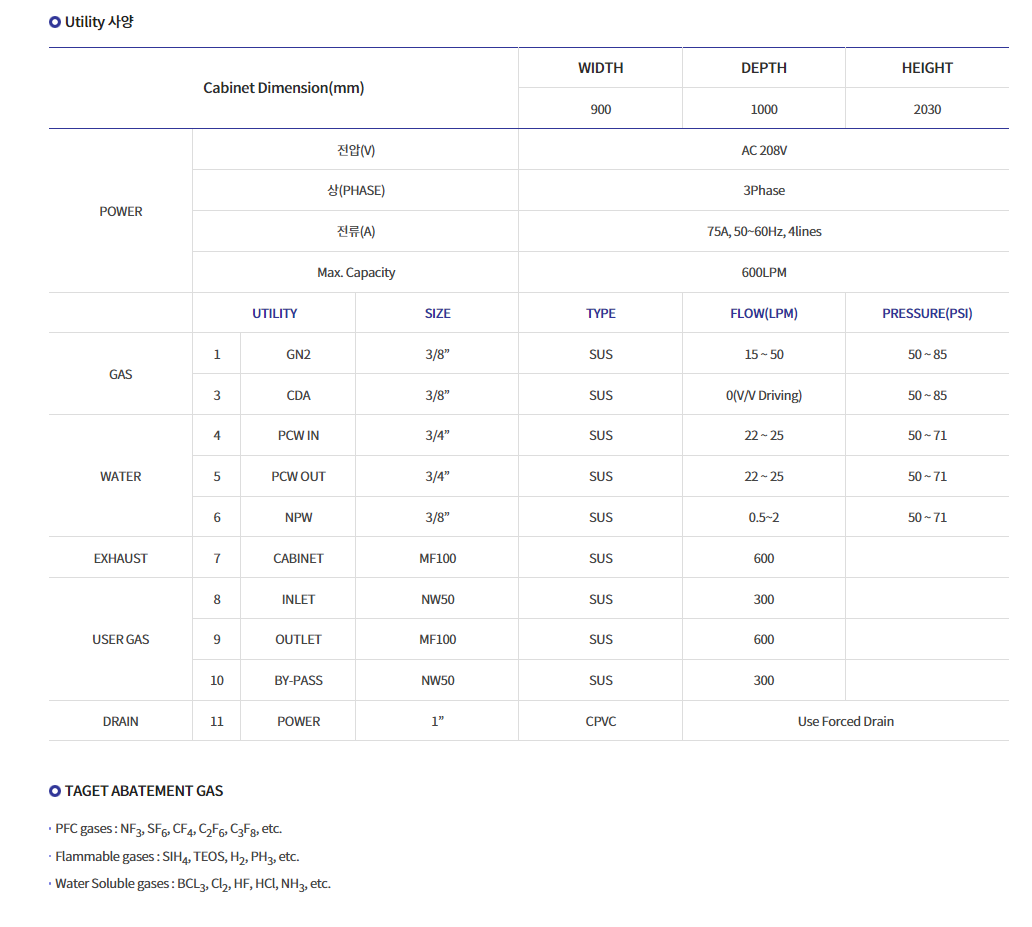This screenshot has width=1032, height=927.
Task: Click the depth value 1000
Action: (763, 109)
